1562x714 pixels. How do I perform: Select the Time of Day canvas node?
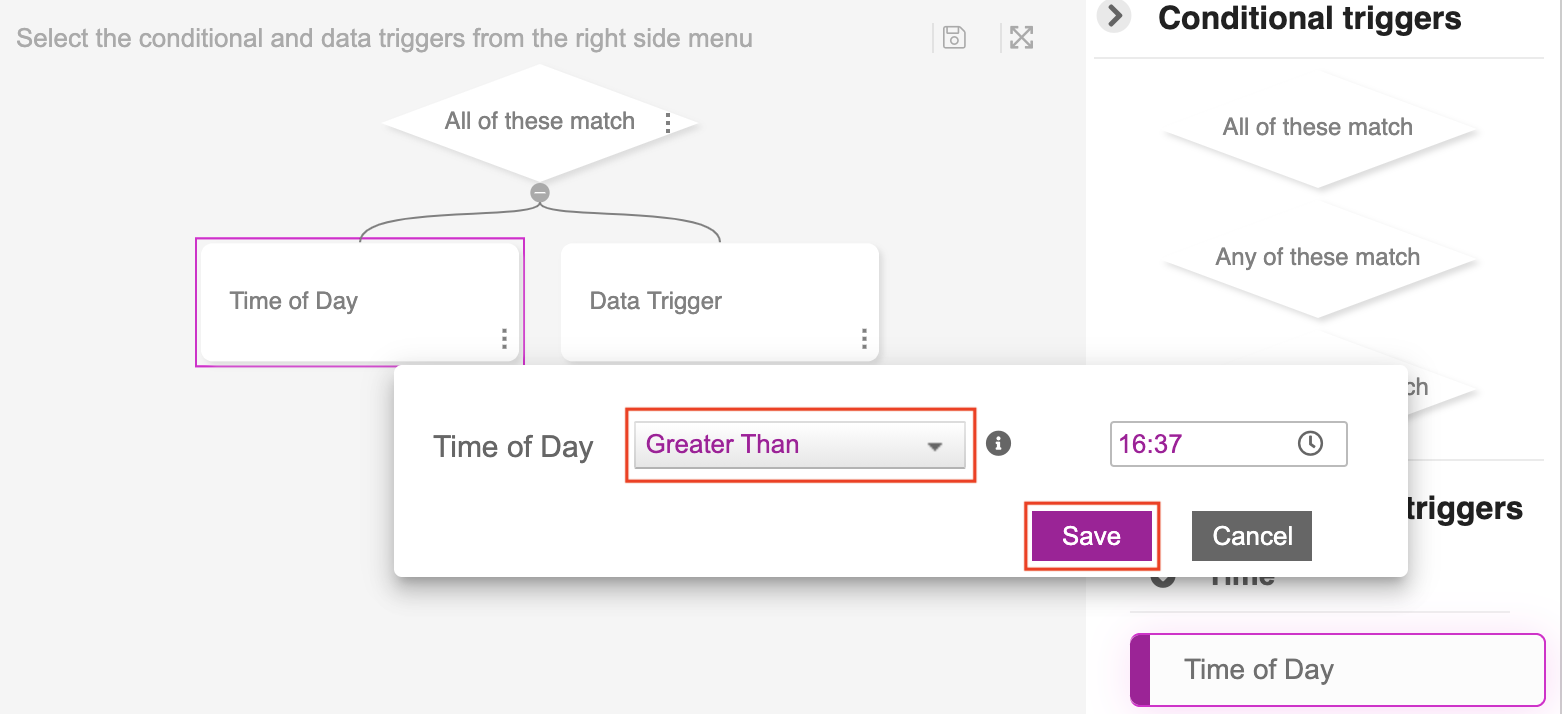[x=340, y=301]
